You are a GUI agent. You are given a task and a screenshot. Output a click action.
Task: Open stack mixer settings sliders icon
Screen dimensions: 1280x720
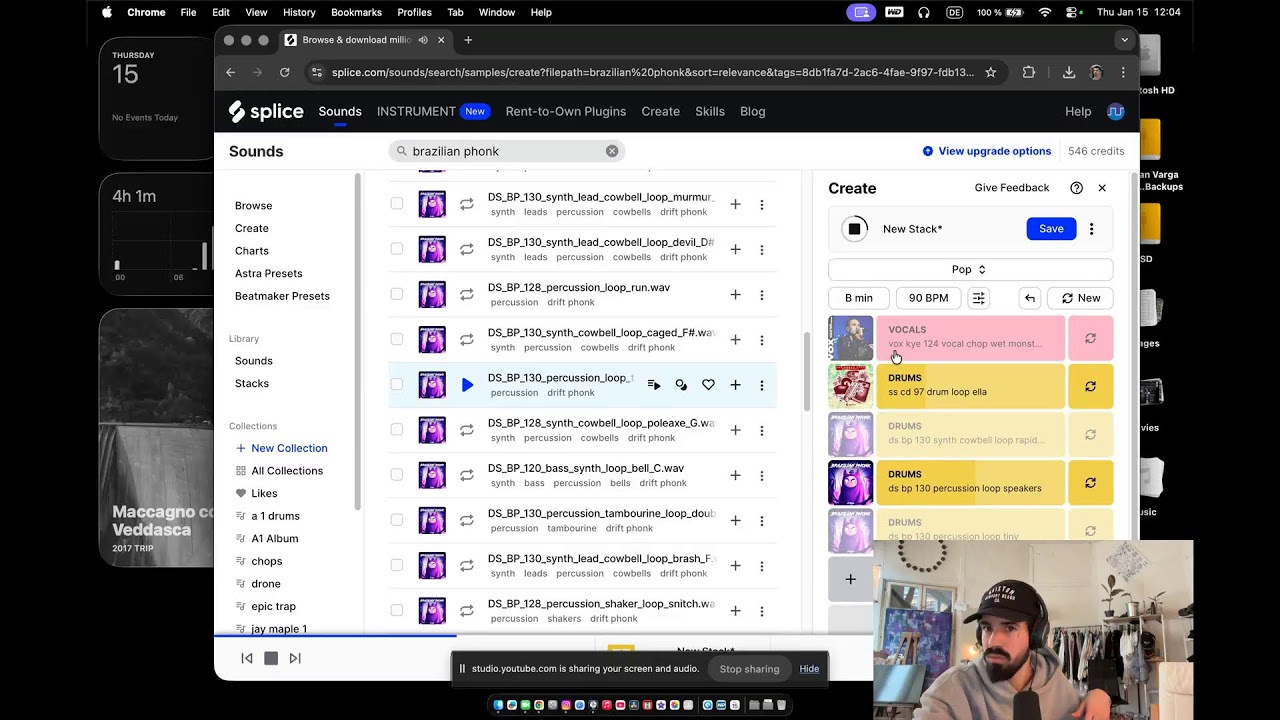979,298
